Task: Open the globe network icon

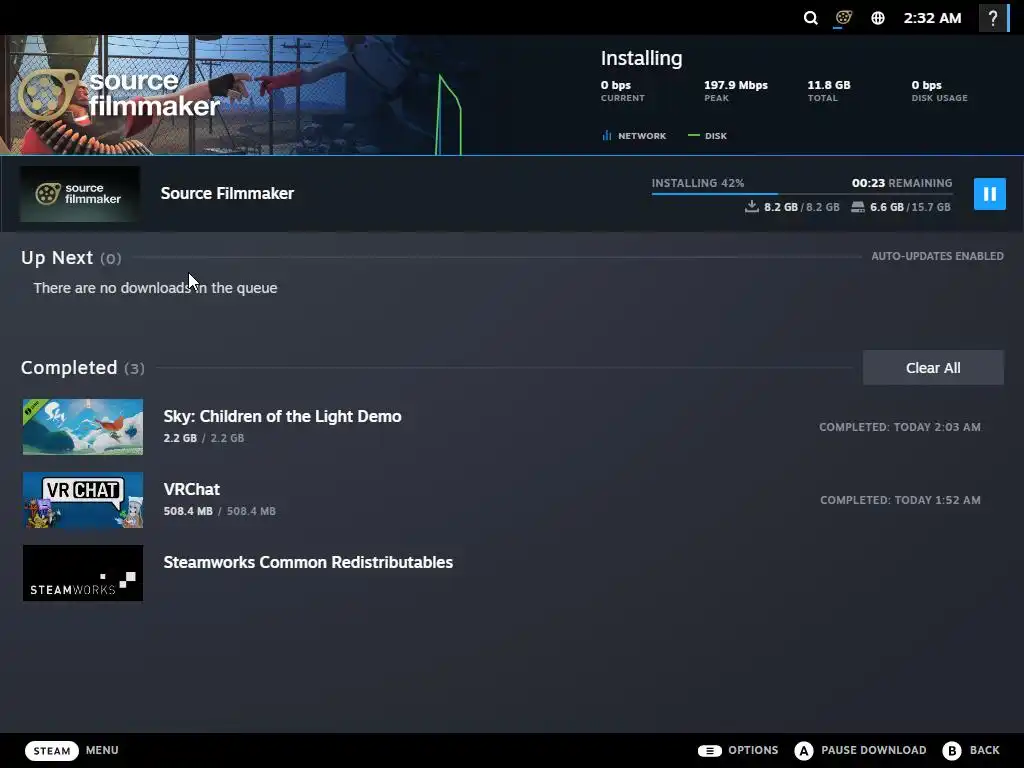Action: [878, 18]
